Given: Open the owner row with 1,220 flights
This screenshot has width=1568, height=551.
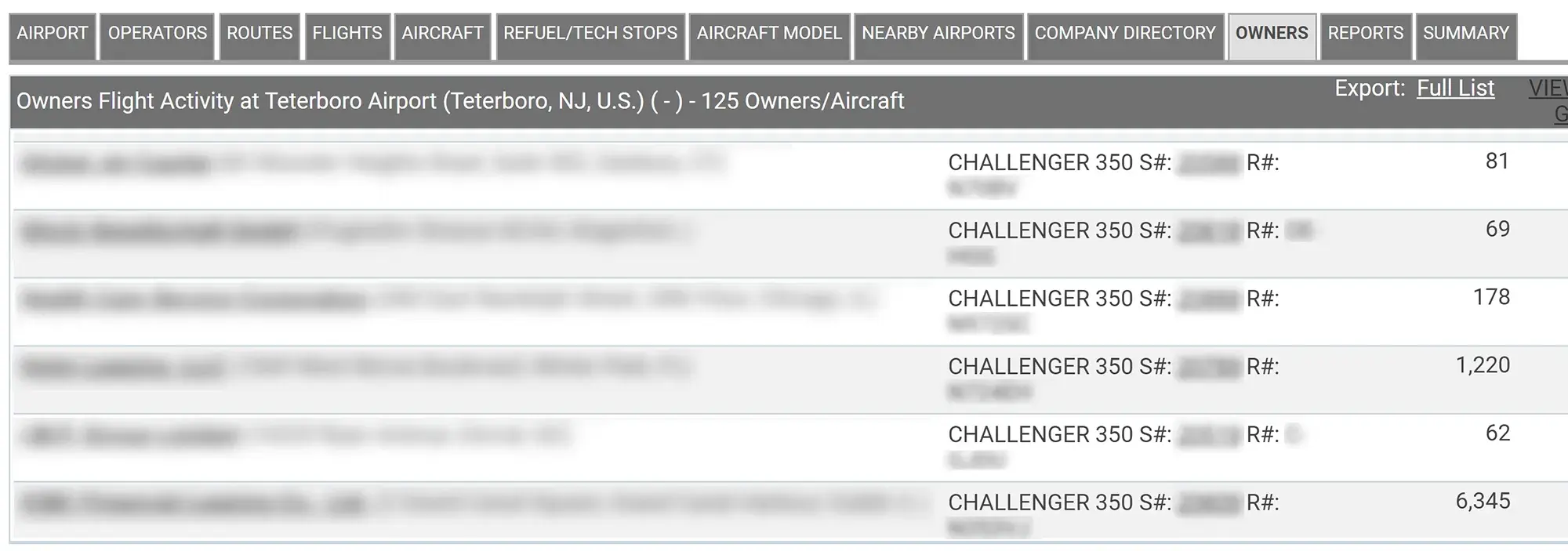Looking at the screenshot, I should (x=784, y=379).
